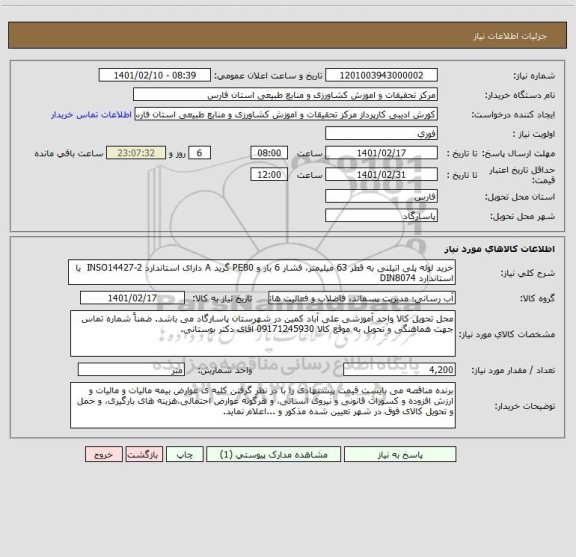Screen dimensions: 576x557
Task: Click the پاسخ به نیاز button
Action: [400, 454]
